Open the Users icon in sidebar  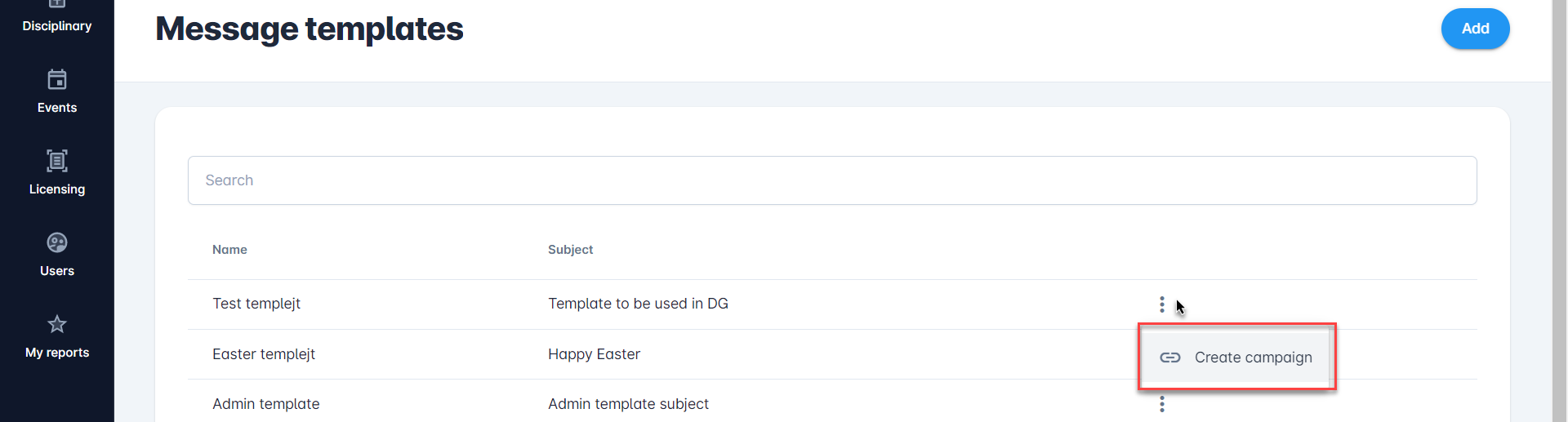pos(57,242)
